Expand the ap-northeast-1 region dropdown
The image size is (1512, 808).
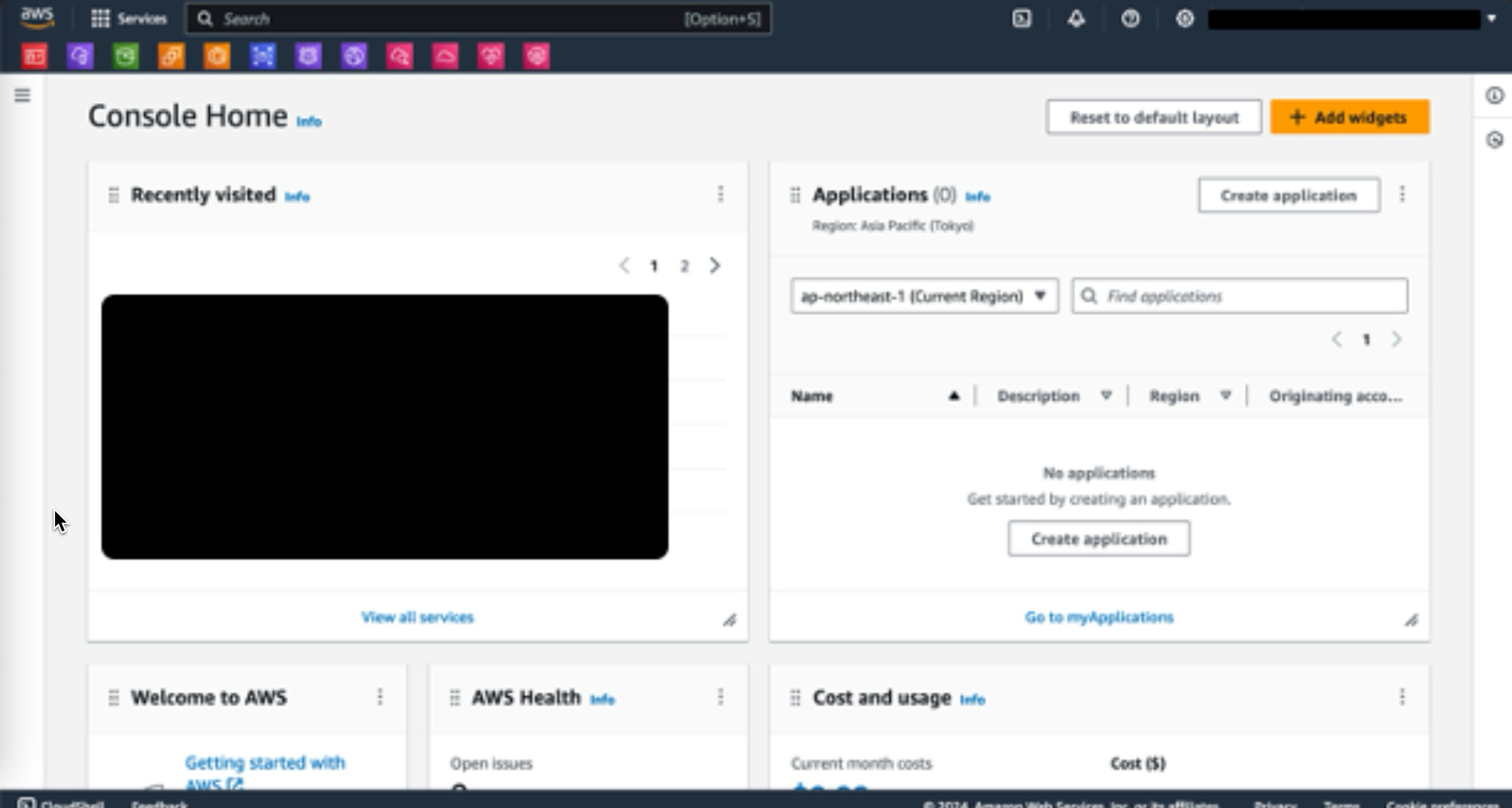pyautogui.click(x=923, y=296)
